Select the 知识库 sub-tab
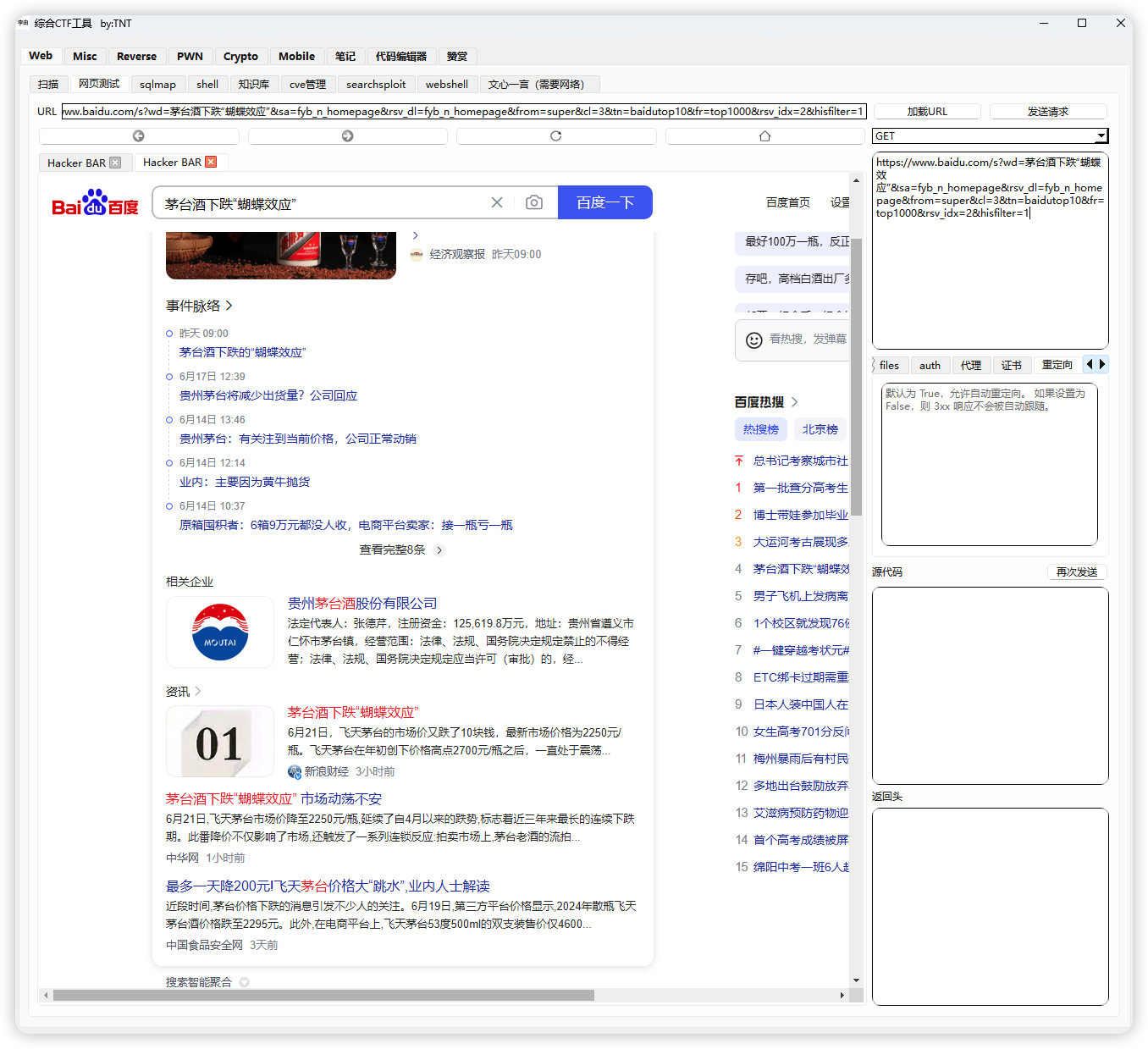Viewport: 1148px width, 1049px height. pyautogui.click(x=254, y=84)
